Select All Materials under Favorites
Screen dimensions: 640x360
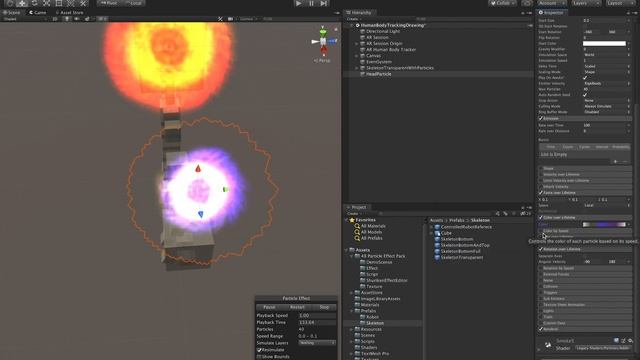[373, 226]
